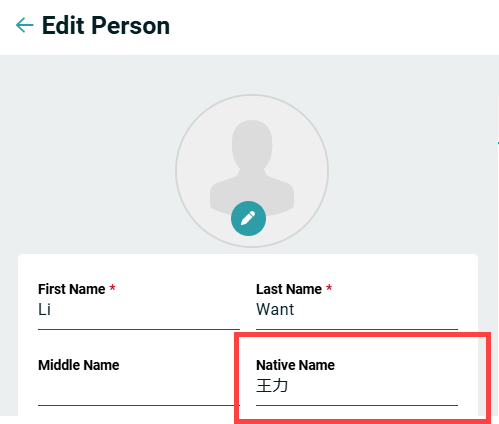Click the pencil edit photo icon

point(248,218)
